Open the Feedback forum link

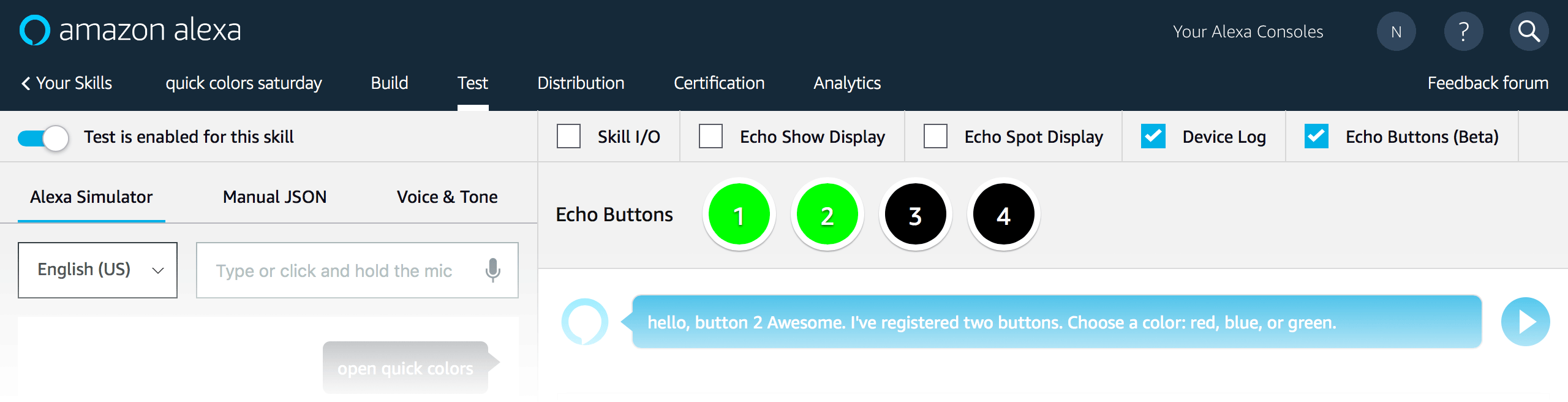(1488, 83)
